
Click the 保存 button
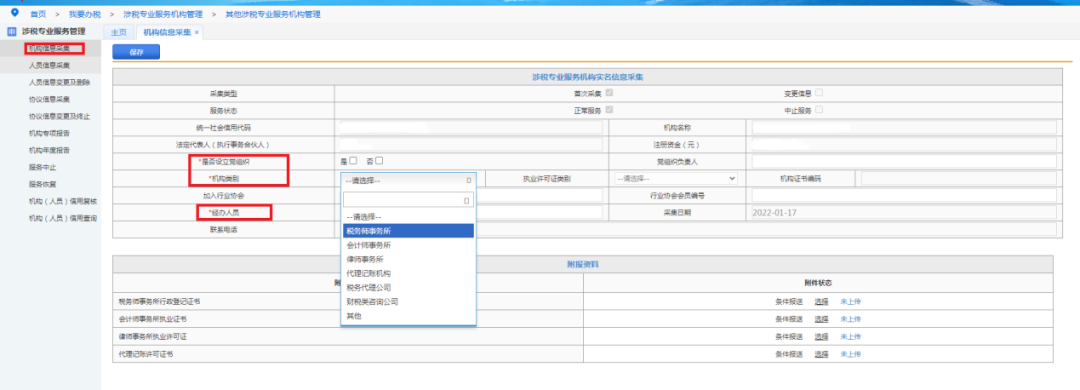136,52
